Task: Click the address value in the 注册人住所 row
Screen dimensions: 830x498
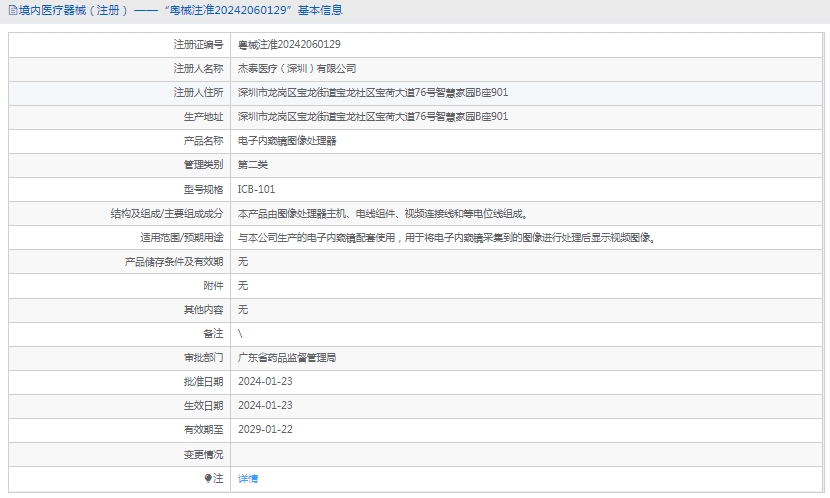Action: point(372,93)
